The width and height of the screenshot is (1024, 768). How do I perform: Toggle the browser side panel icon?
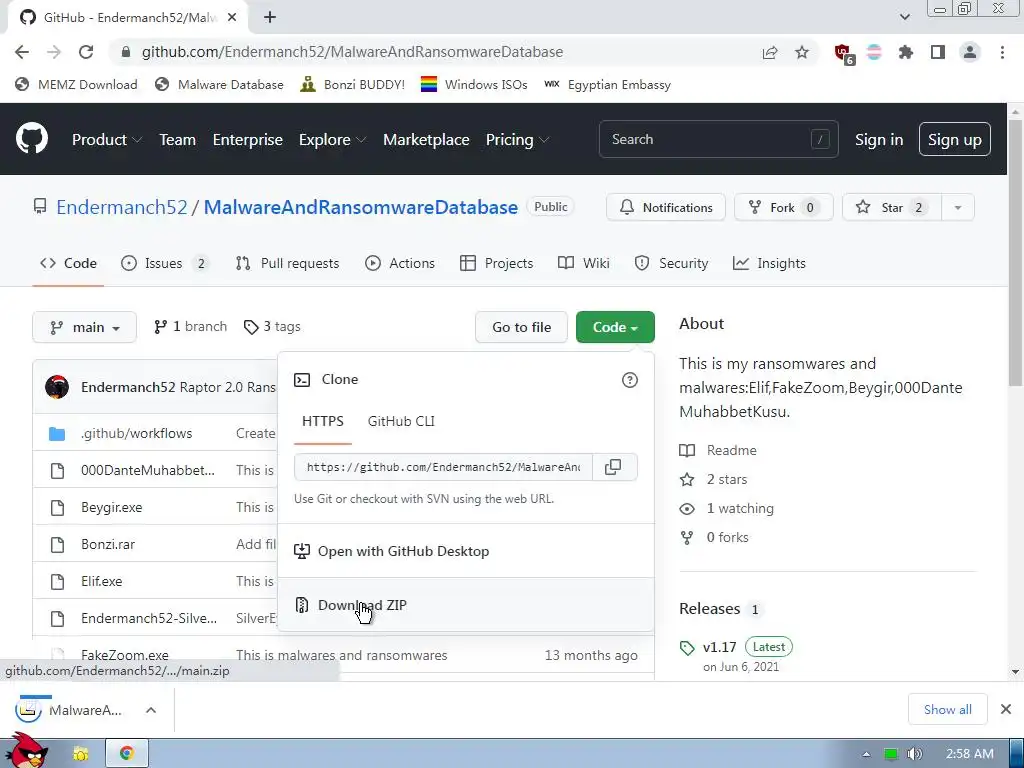click(x=938, y=52)
